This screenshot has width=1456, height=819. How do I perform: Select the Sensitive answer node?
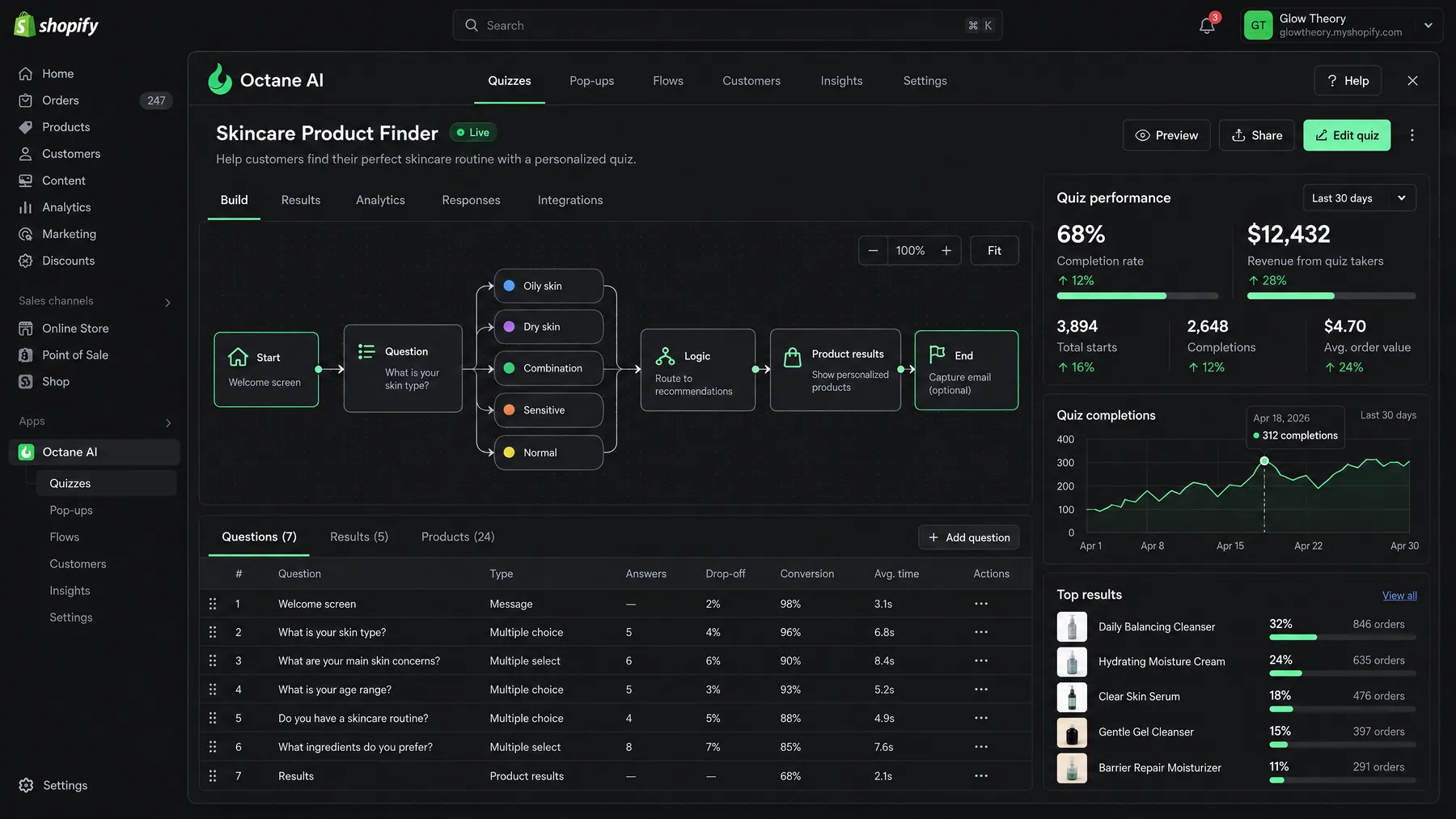548,410
